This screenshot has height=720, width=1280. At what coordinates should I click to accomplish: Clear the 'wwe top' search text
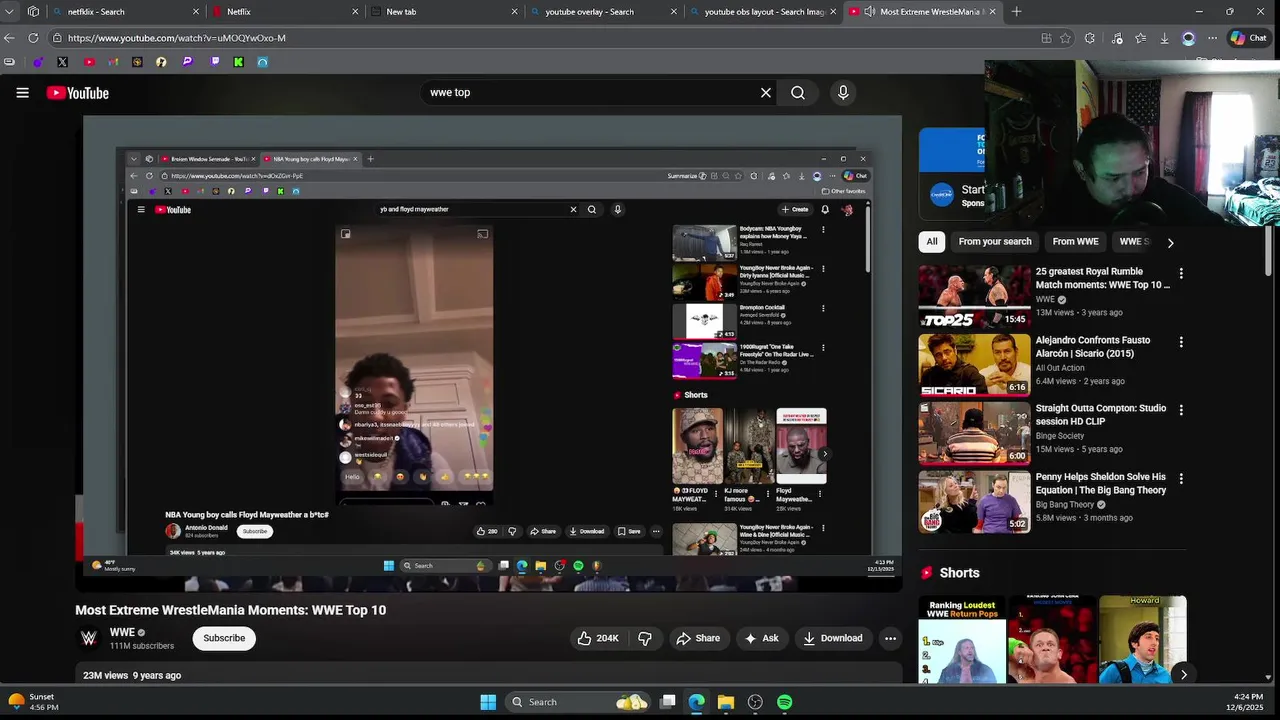coord(766,92)
